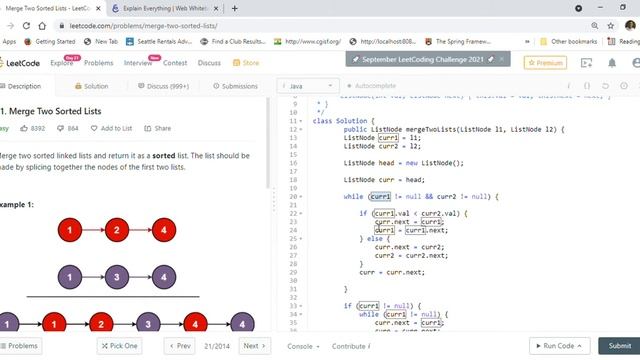Viewport: 640px width, 360px height.
Task: Open Discuss in the top navigation
Action: click(209, 63)
